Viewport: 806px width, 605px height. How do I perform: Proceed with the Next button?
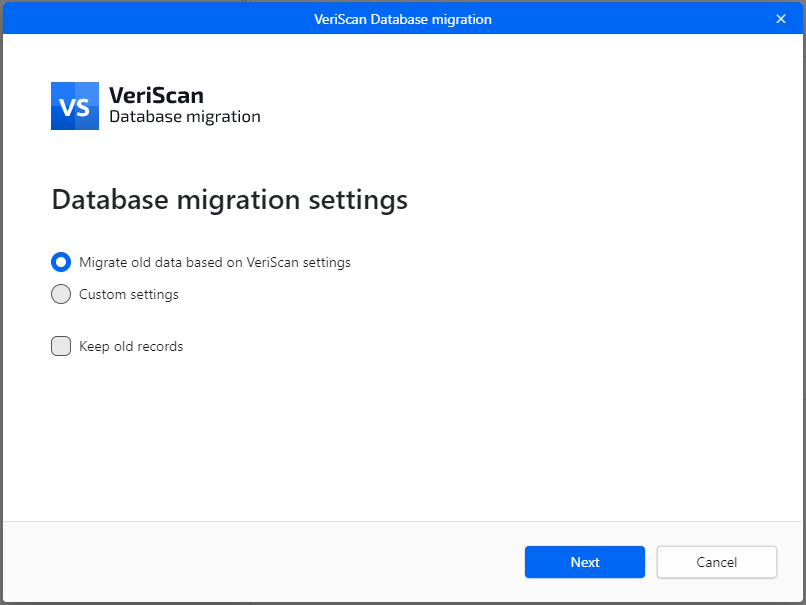[x=584, y=562]
